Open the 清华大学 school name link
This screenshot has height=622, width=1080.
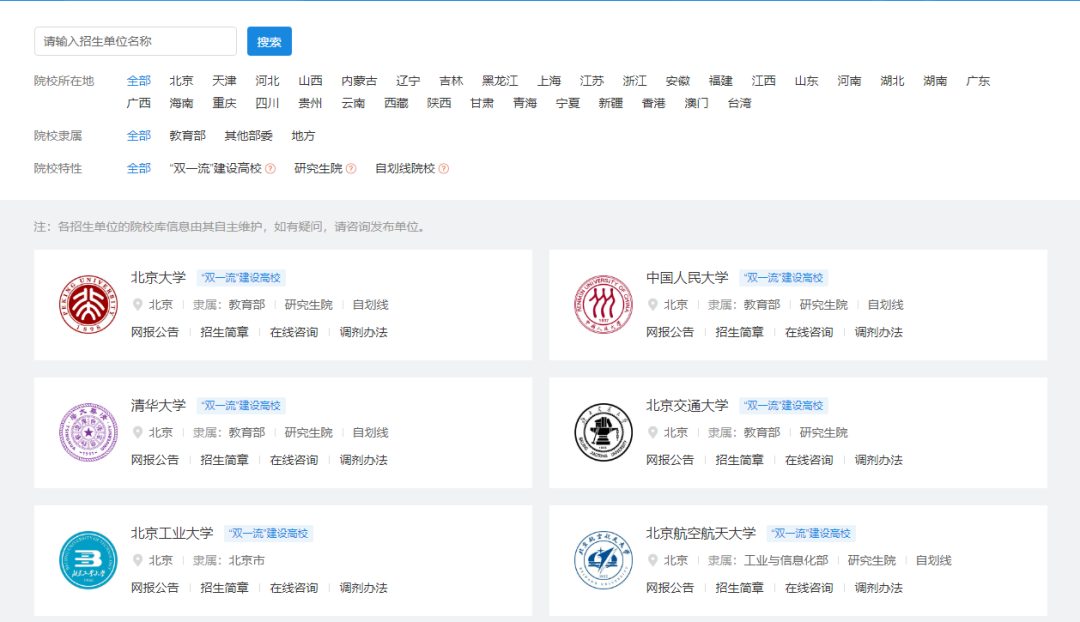(158, 406)
